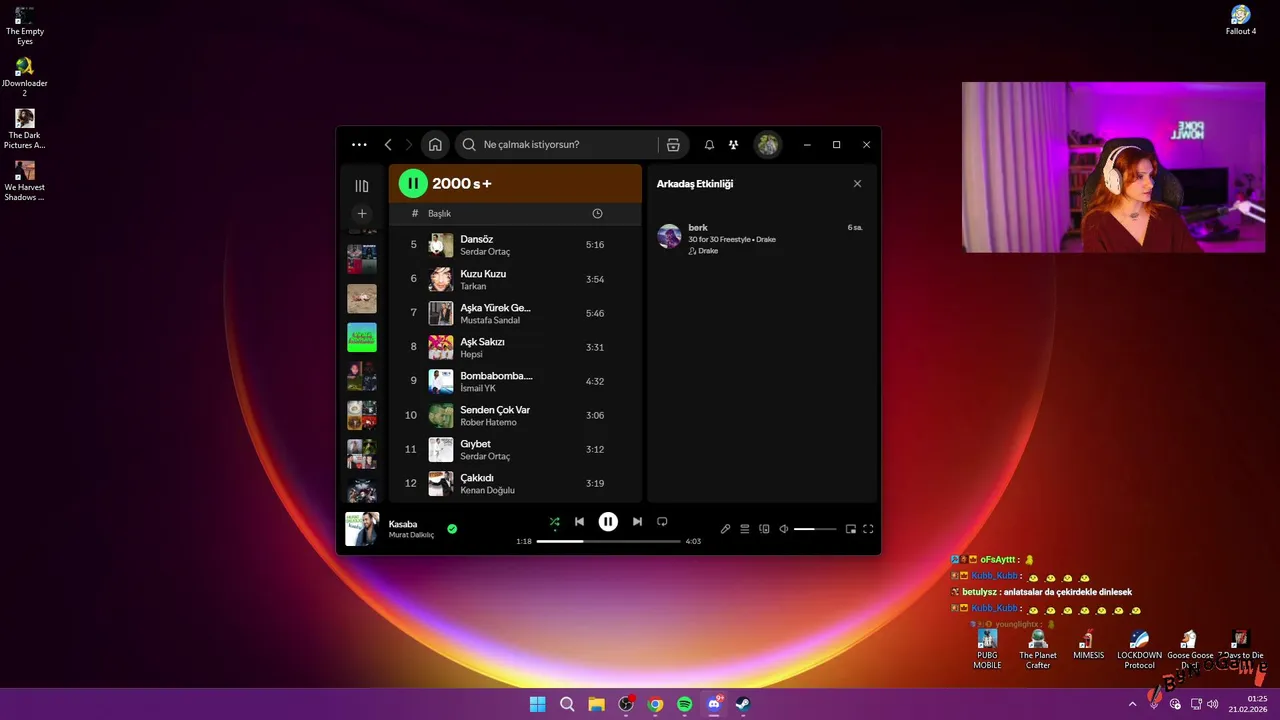1280x720 pixels.
Task: Open artist link 'İsmail YK'
Action: pyautogui.click(x=478, y=389)
